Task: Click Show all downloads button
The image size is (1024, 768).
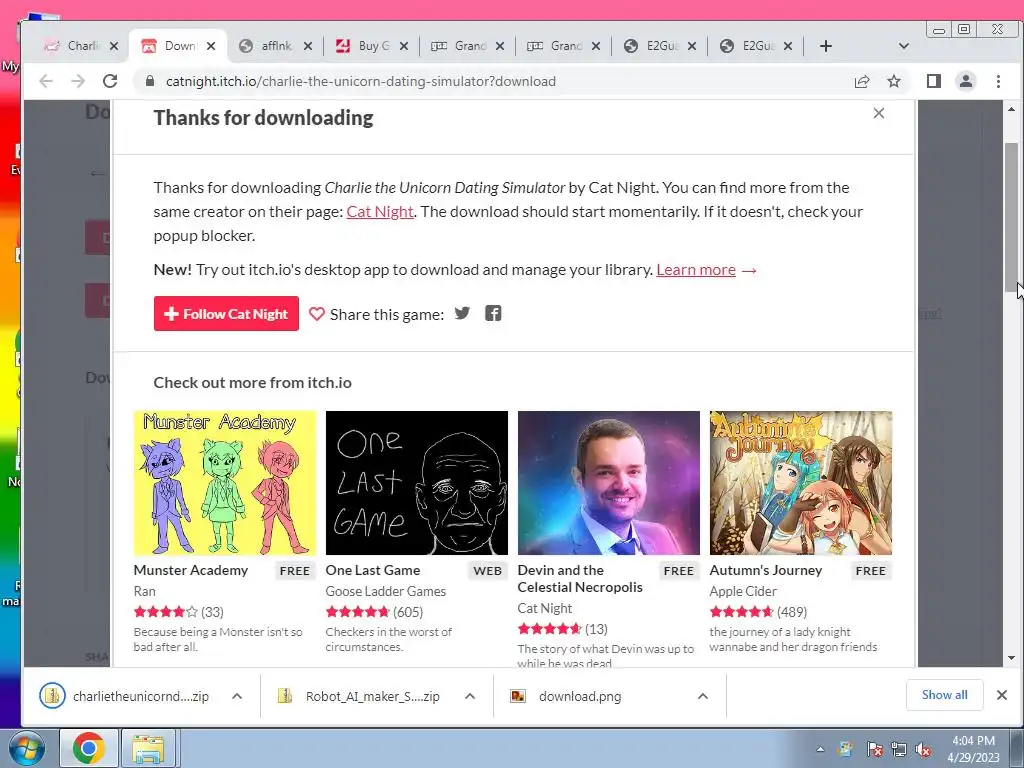Action: (x=944, y=695)
